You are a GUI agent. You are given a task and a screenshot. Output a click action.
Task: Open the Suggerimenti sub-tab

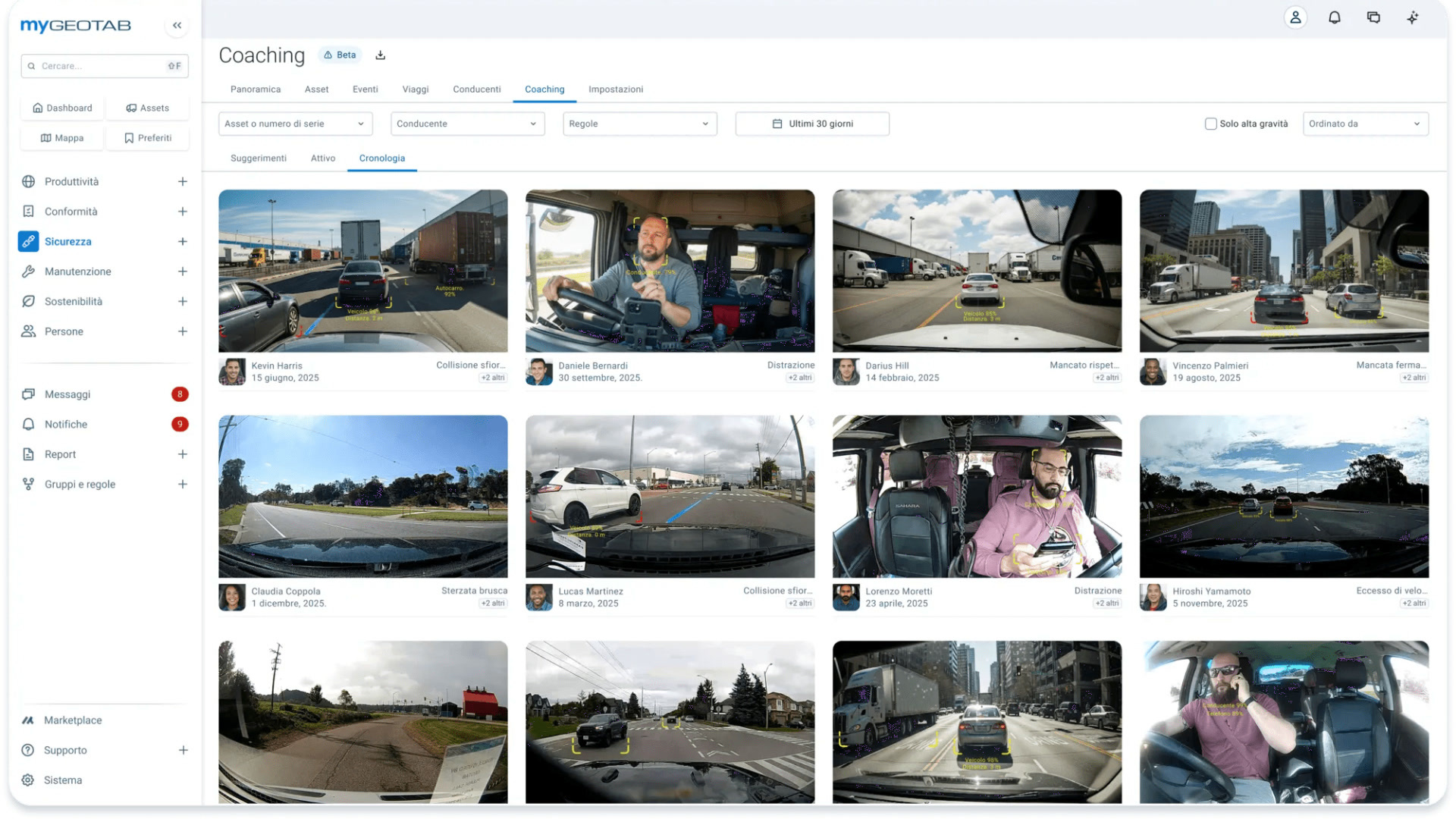[258, 158]
